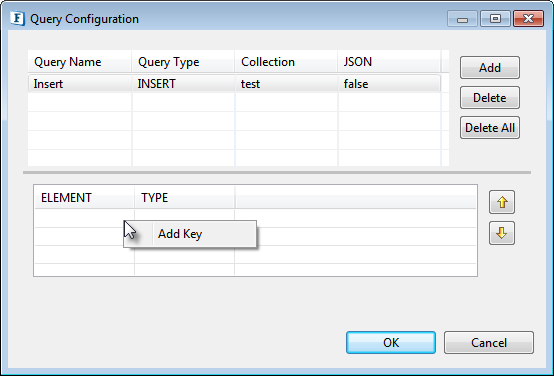Click the Query Configuration app icon
Image resolution: width=554 pixels, height=376 pixels.
click(17, 18)
